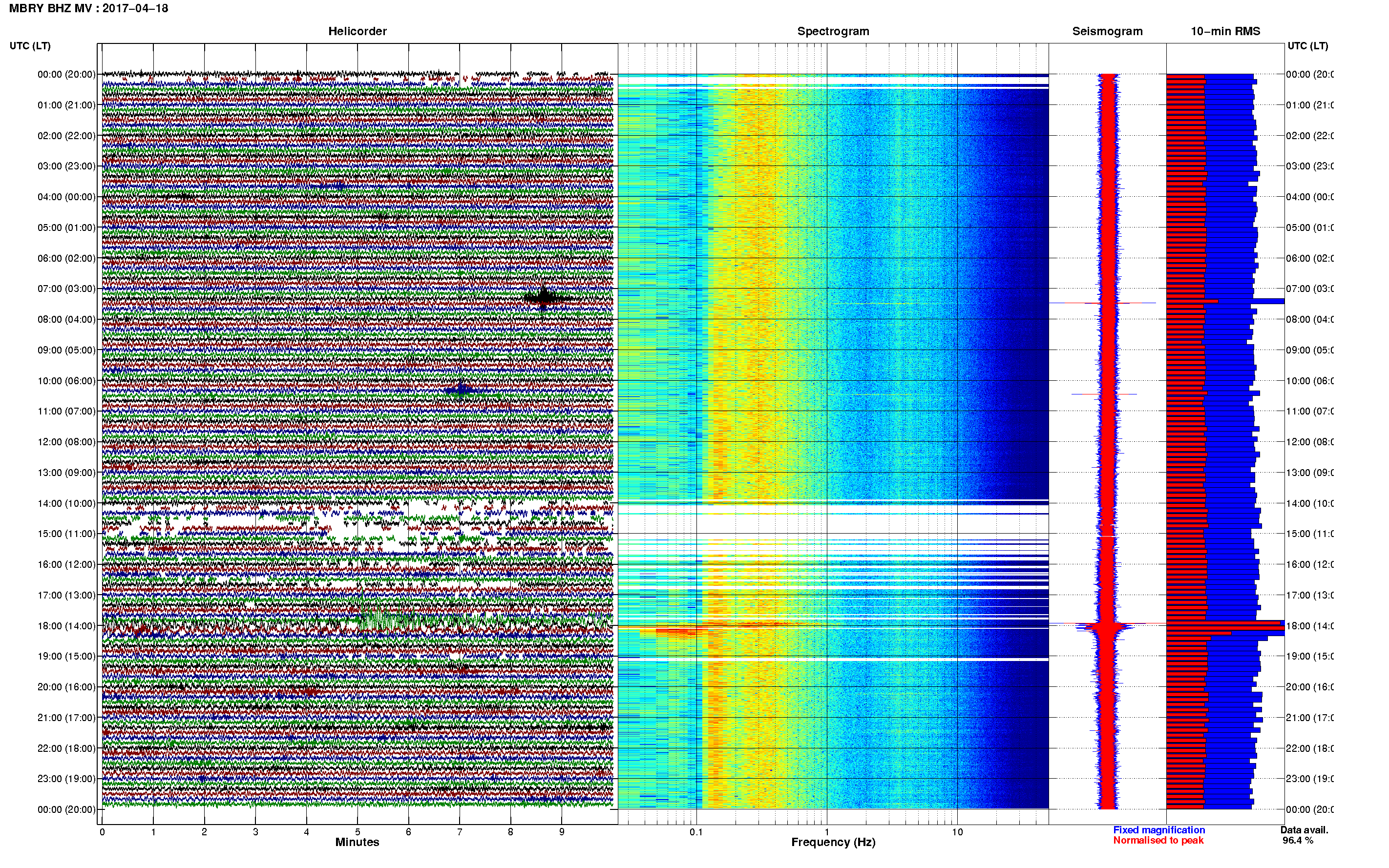Click the left 22:00 (18:00) time label
The width and height of the screenshot is (1389, 868).
click(x=66, y=748)
